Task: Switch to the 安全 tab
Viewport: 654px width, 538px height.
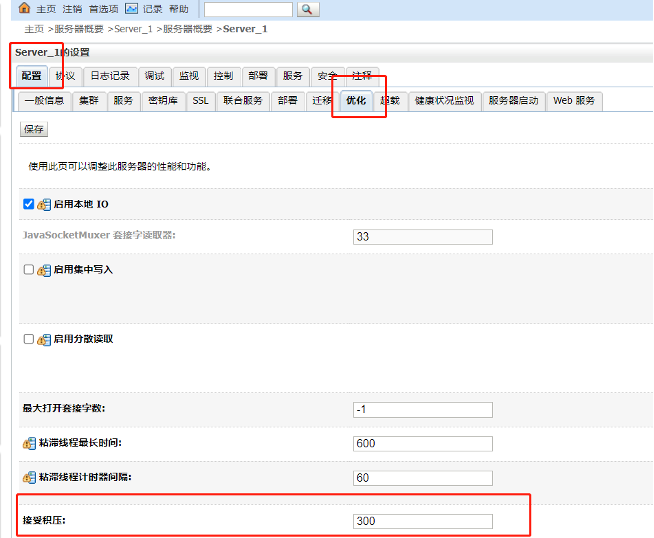Action: pos(327,76)
